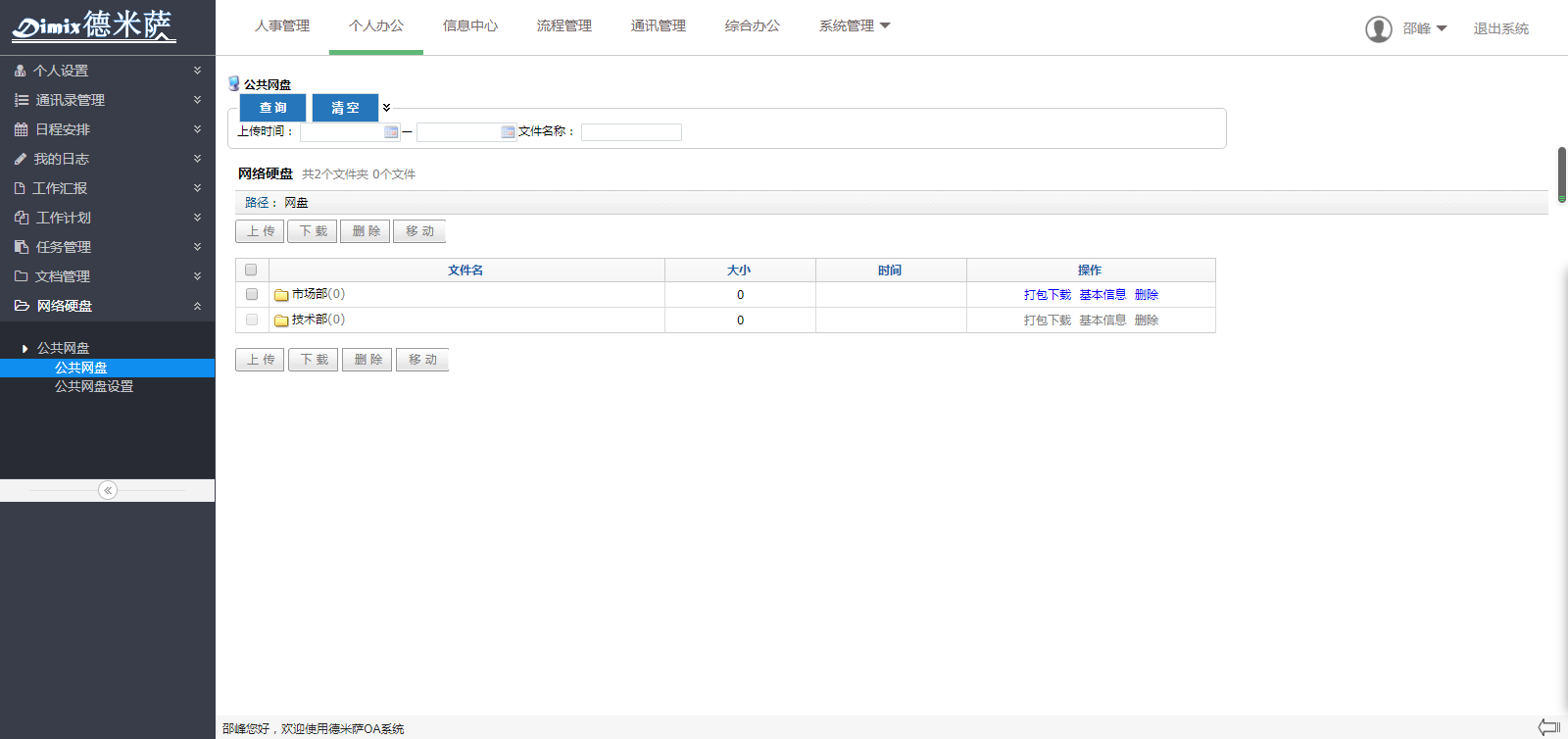This screenshot has width=1568, height=739.
Task: Collapse the sidebar with double-arrow button
Action: click(108, 490)
